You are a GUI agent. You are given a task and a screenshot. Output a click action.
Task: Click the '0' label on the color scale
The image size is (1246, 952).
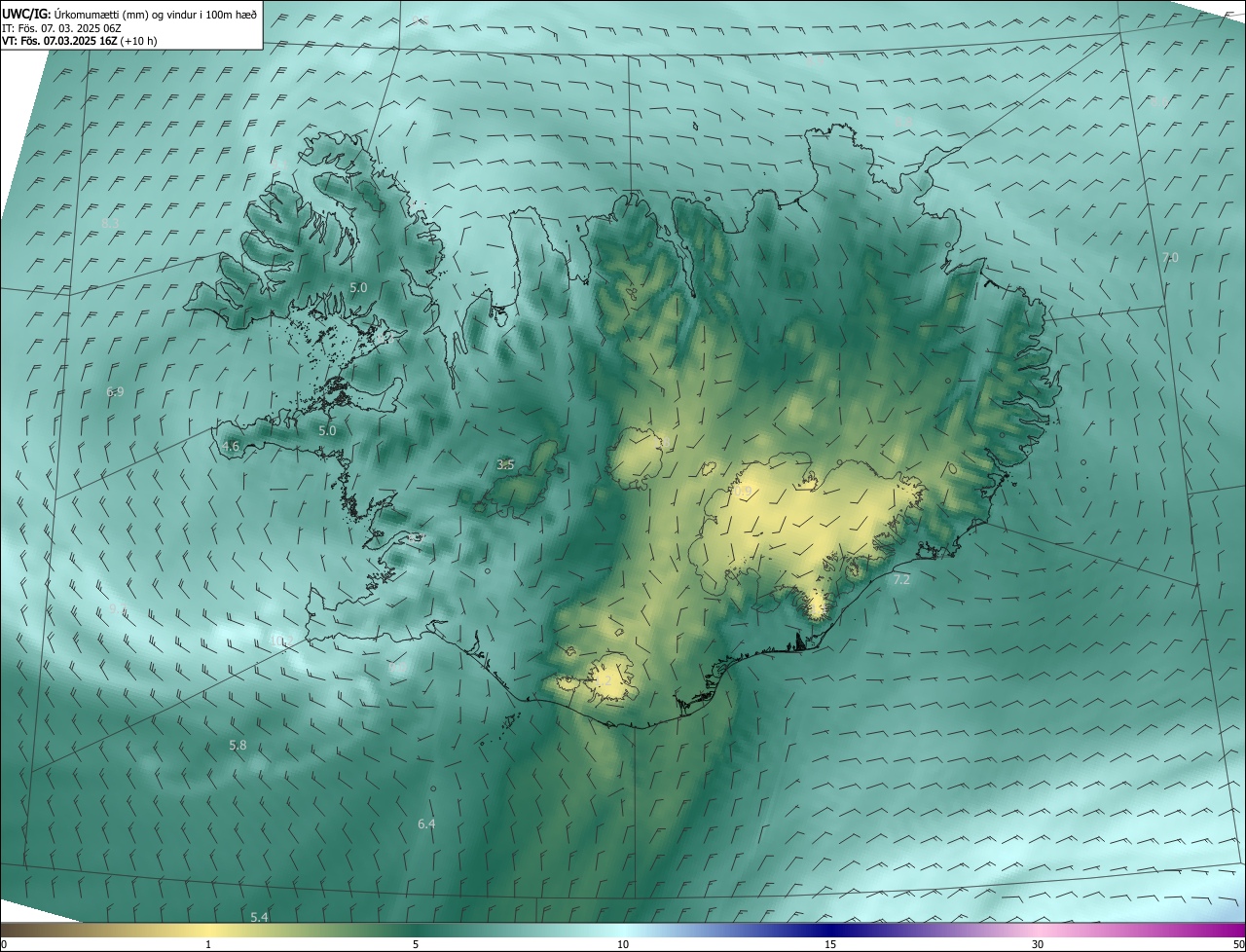[4, 944]
